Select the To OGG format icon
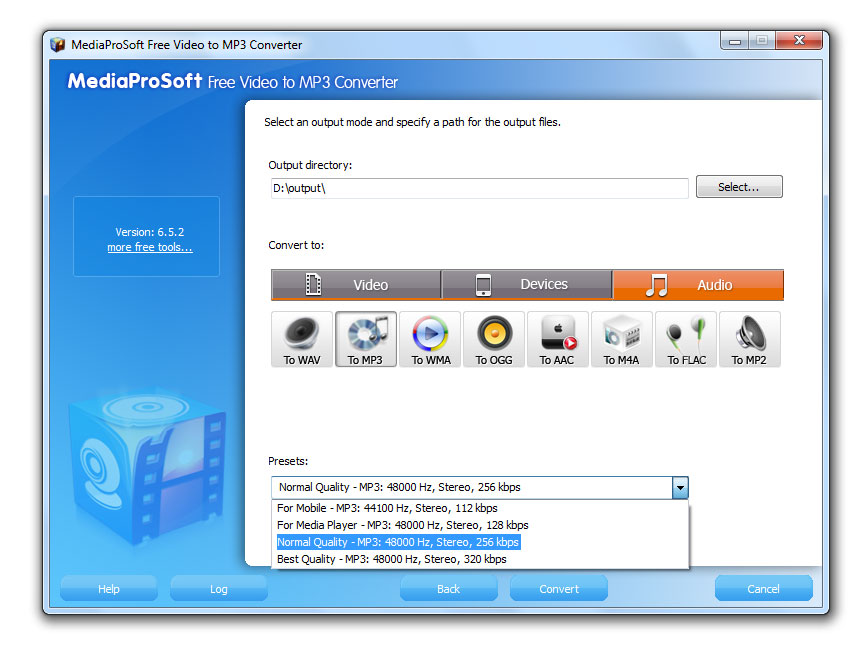 pyautogui.click(x=494, y=339)
